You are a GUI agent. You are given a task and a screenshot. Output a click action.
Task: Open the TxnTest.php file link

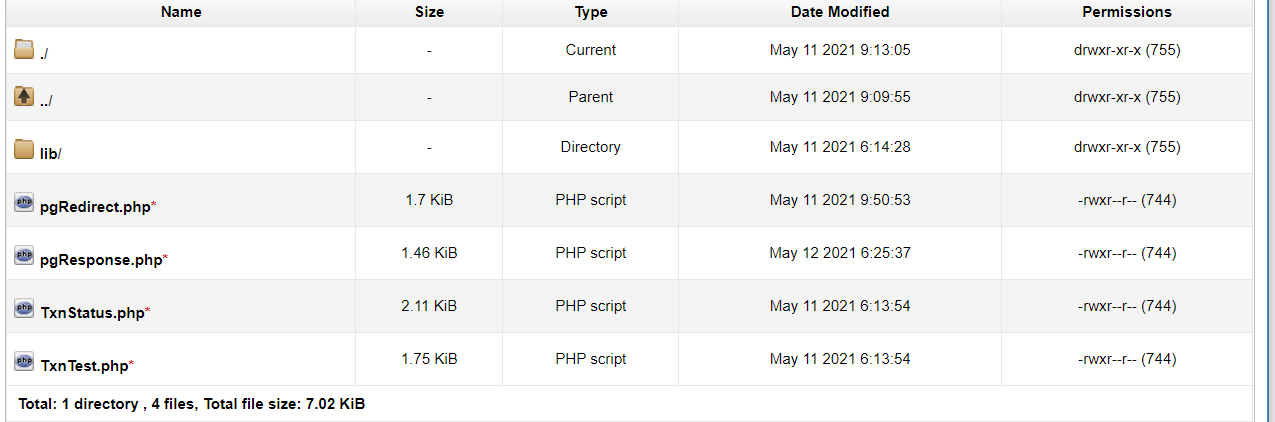pos(84,366)
